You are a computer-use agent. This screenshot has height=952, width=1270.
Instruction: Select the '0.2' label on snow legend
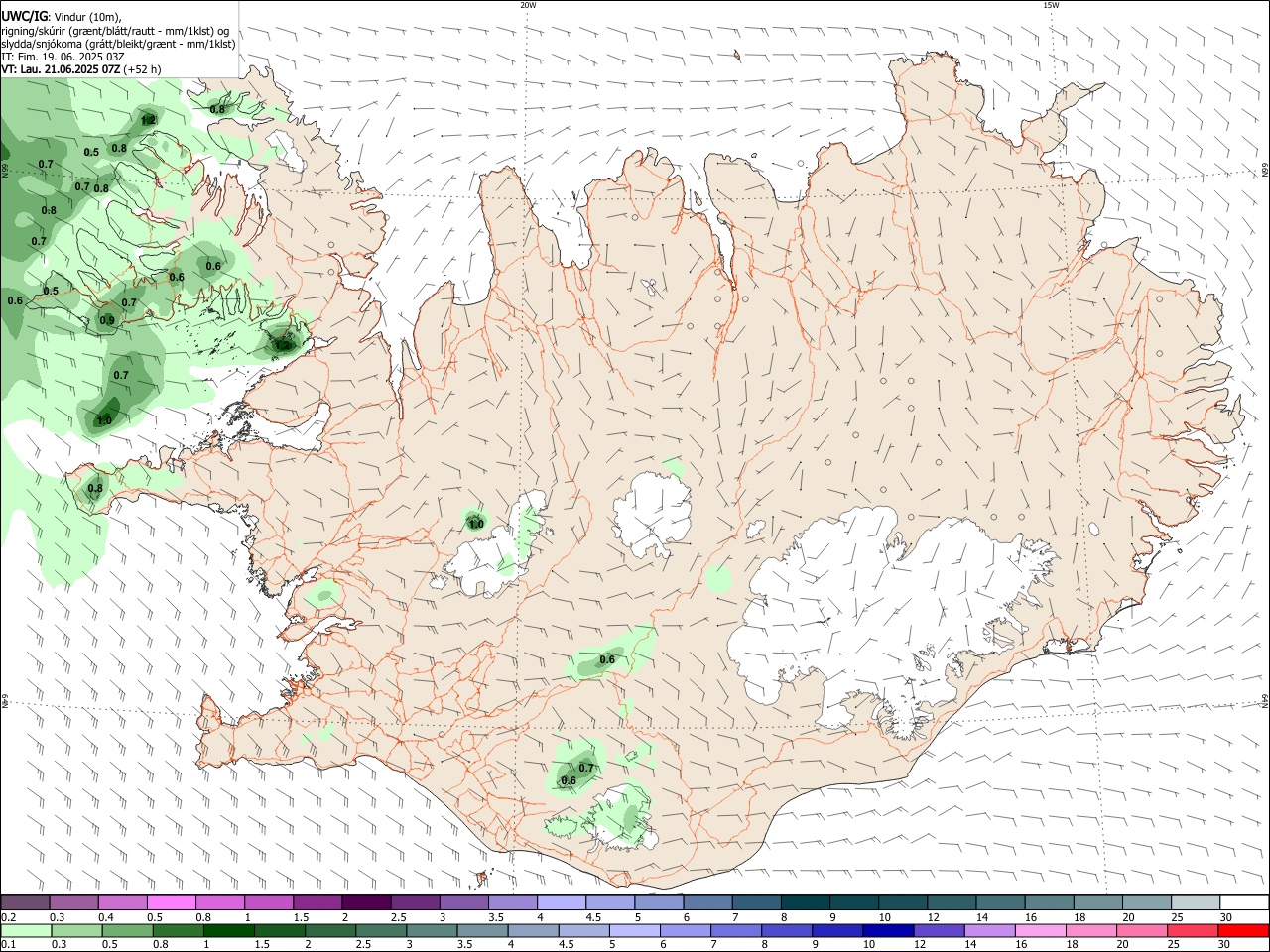point(8,917)
